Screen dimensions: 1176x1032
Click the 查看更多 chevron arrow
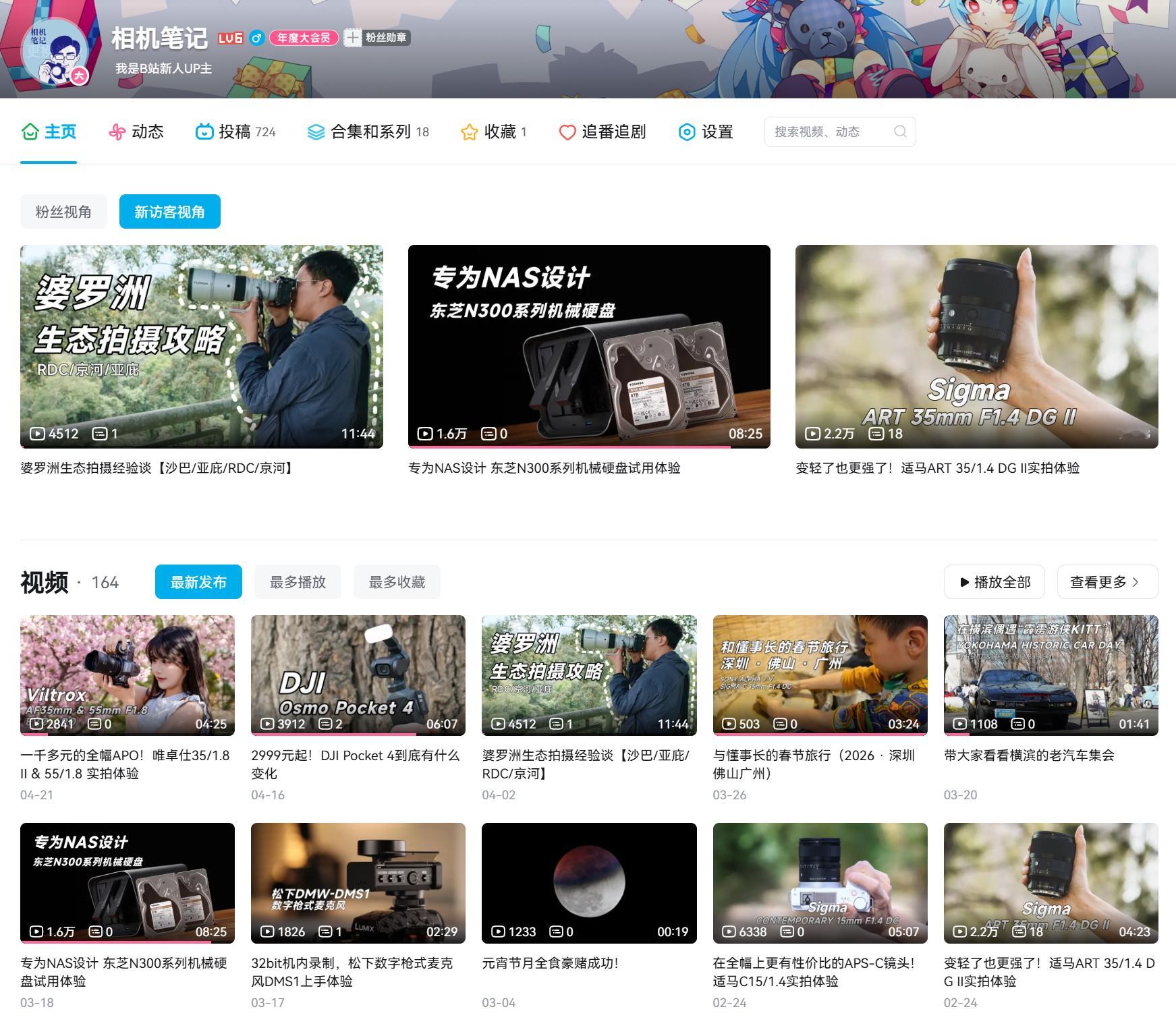[x=1136, y=582]
